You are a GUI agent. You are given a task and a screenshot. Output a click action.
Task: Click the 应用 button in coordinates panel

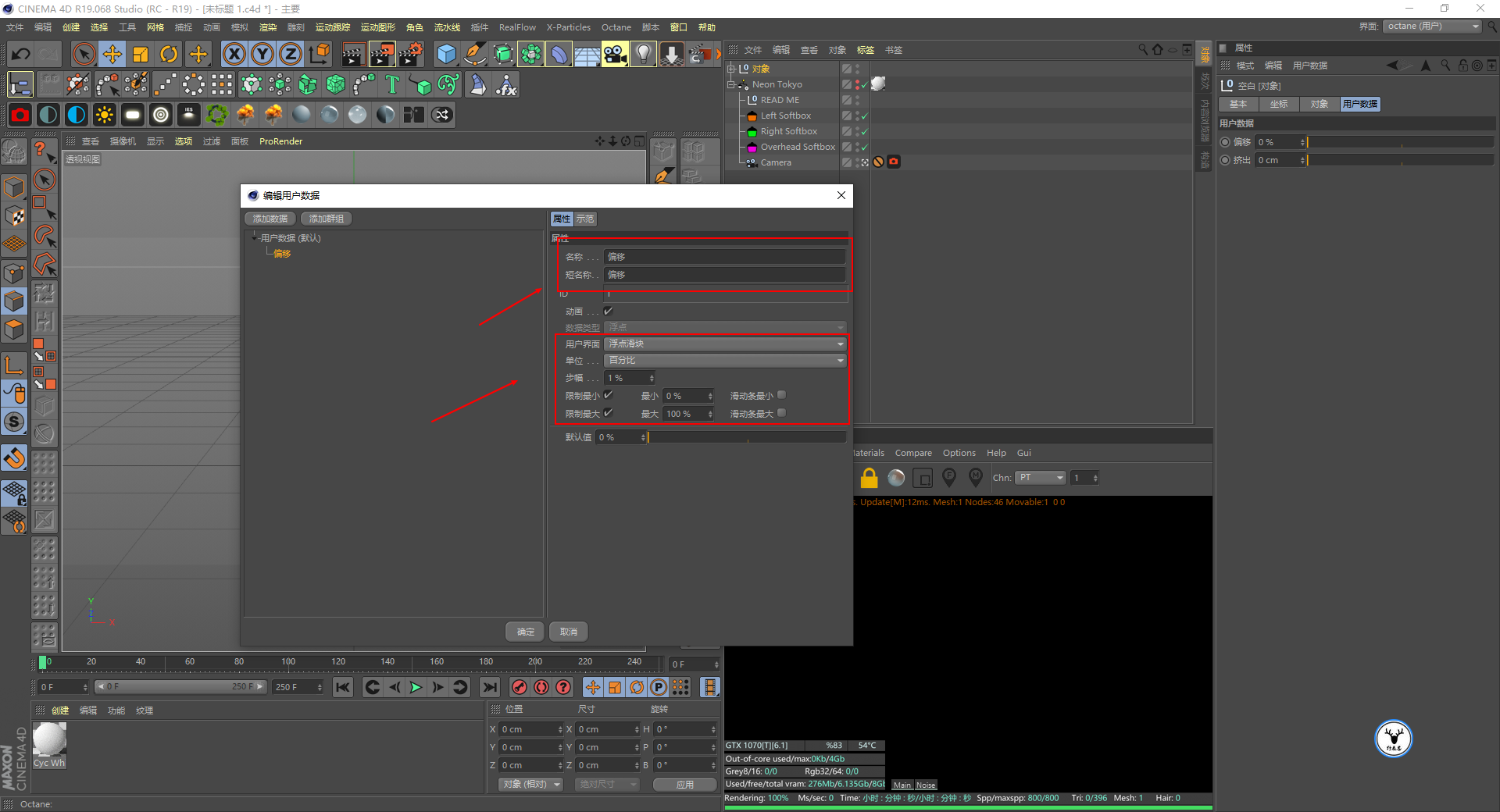point(685,784)
